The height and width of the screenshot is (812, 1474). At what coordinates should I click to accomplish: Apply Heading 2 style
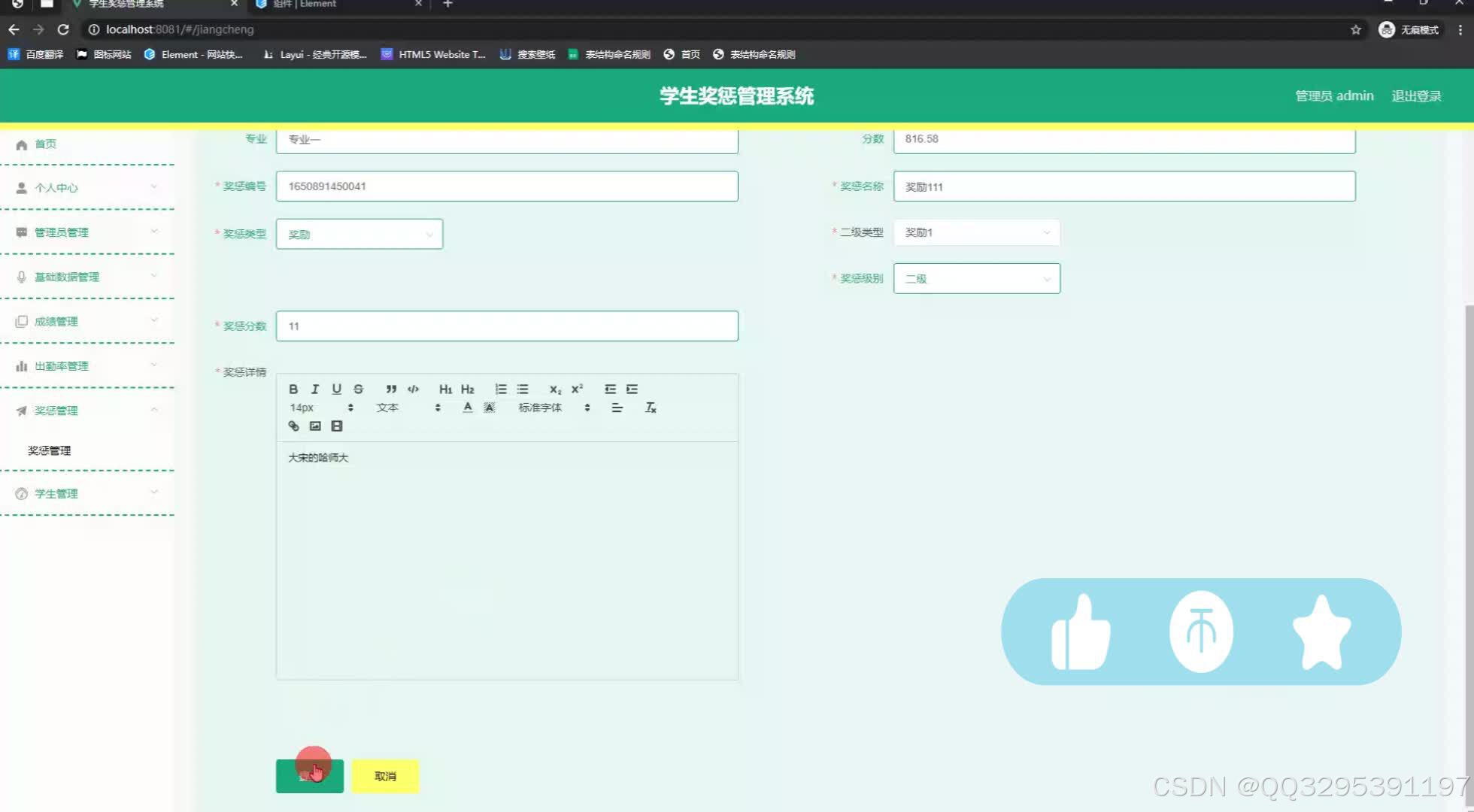[467, 389]
